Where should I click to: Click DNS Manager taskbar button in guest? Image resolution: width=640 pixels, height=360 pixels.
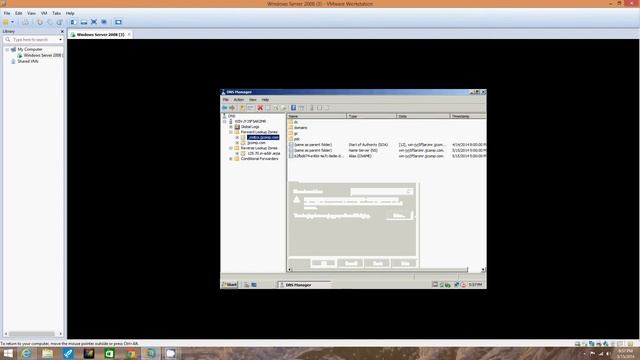pos(304,285)
